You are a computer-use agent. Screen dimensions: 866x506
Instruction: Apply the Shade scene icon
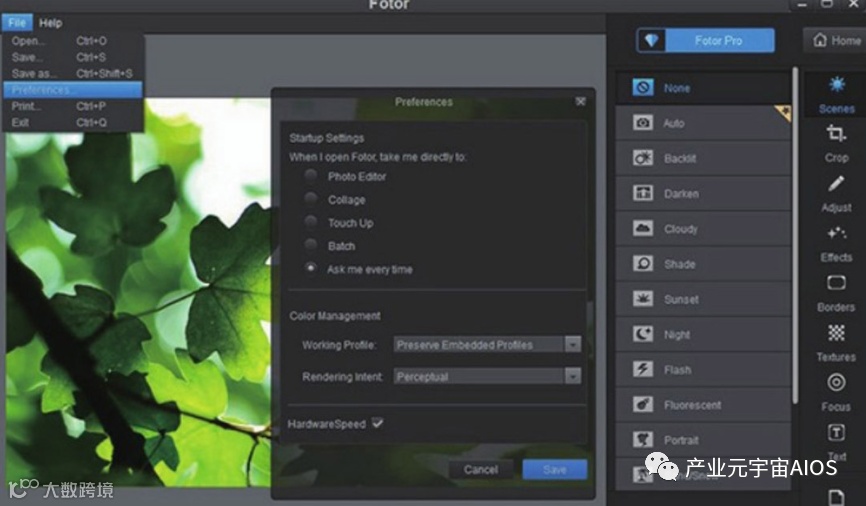coord(643,263)
